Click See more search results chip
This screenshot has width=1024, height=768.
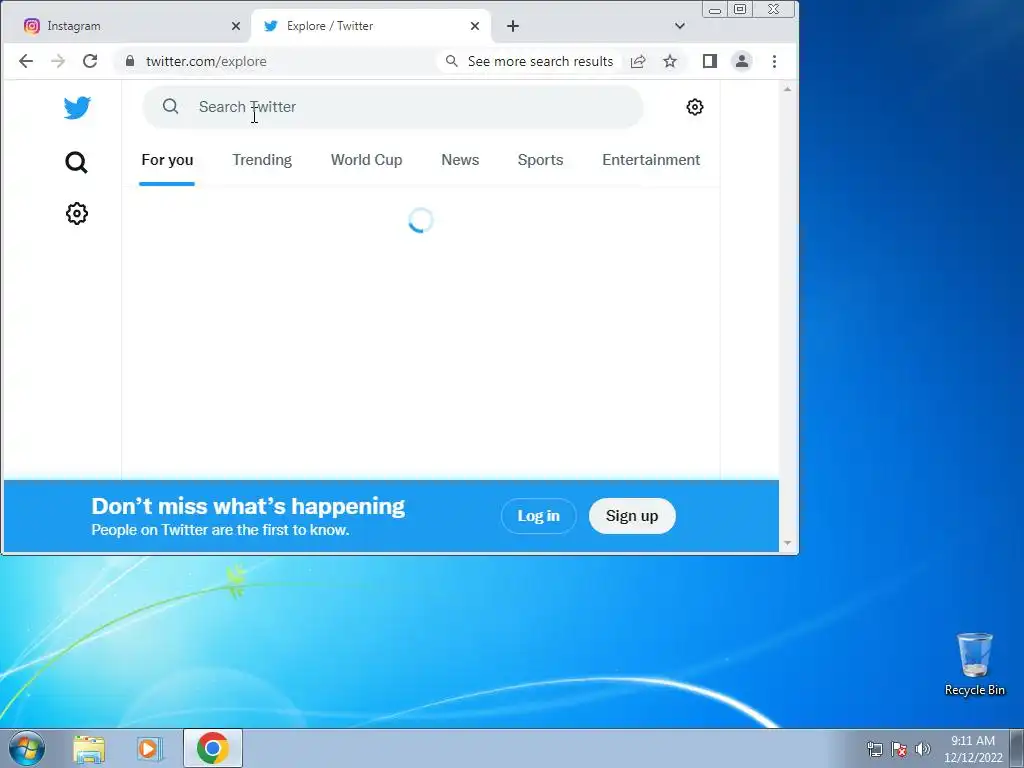[529, 61]
